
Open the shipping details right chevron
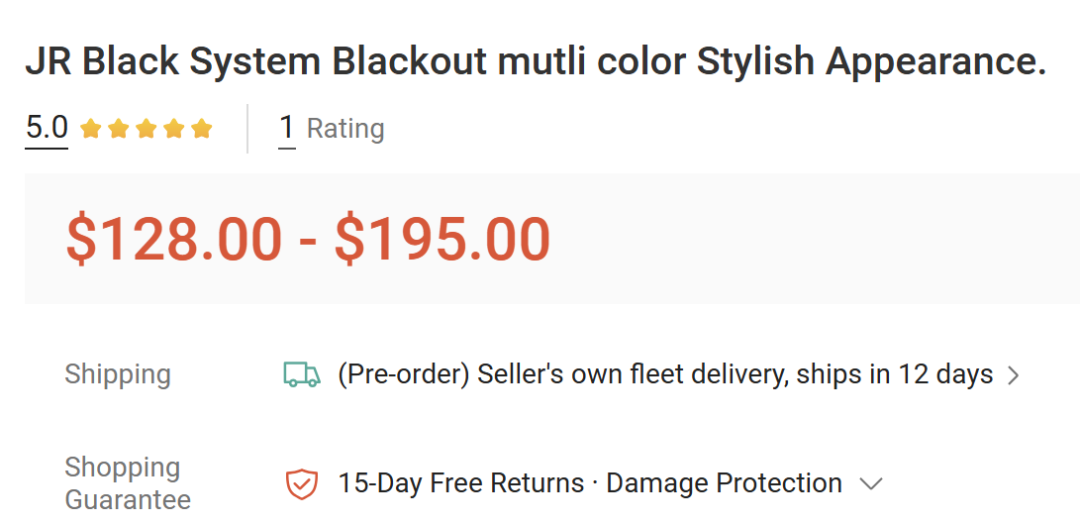[1013, 376]
